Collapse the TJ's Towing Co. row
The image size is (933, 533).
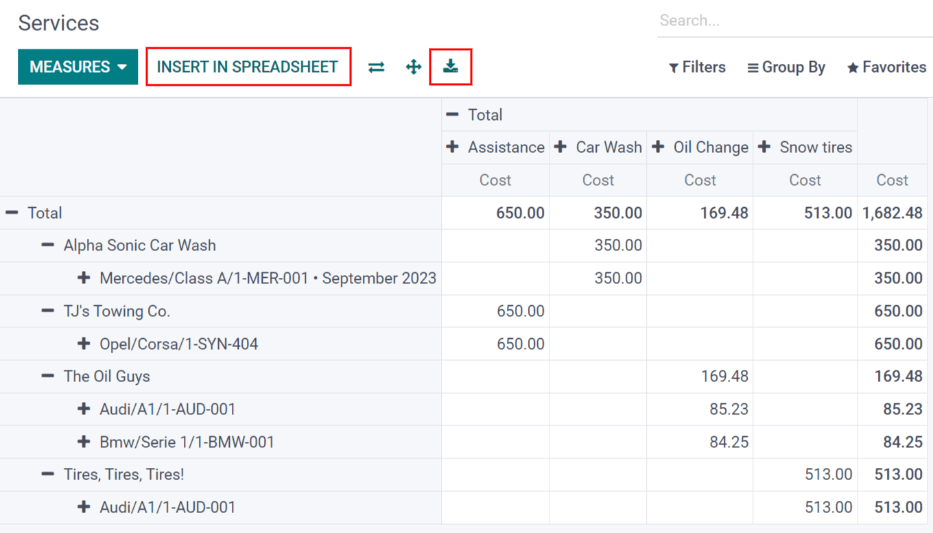click(x=107, y=311)
